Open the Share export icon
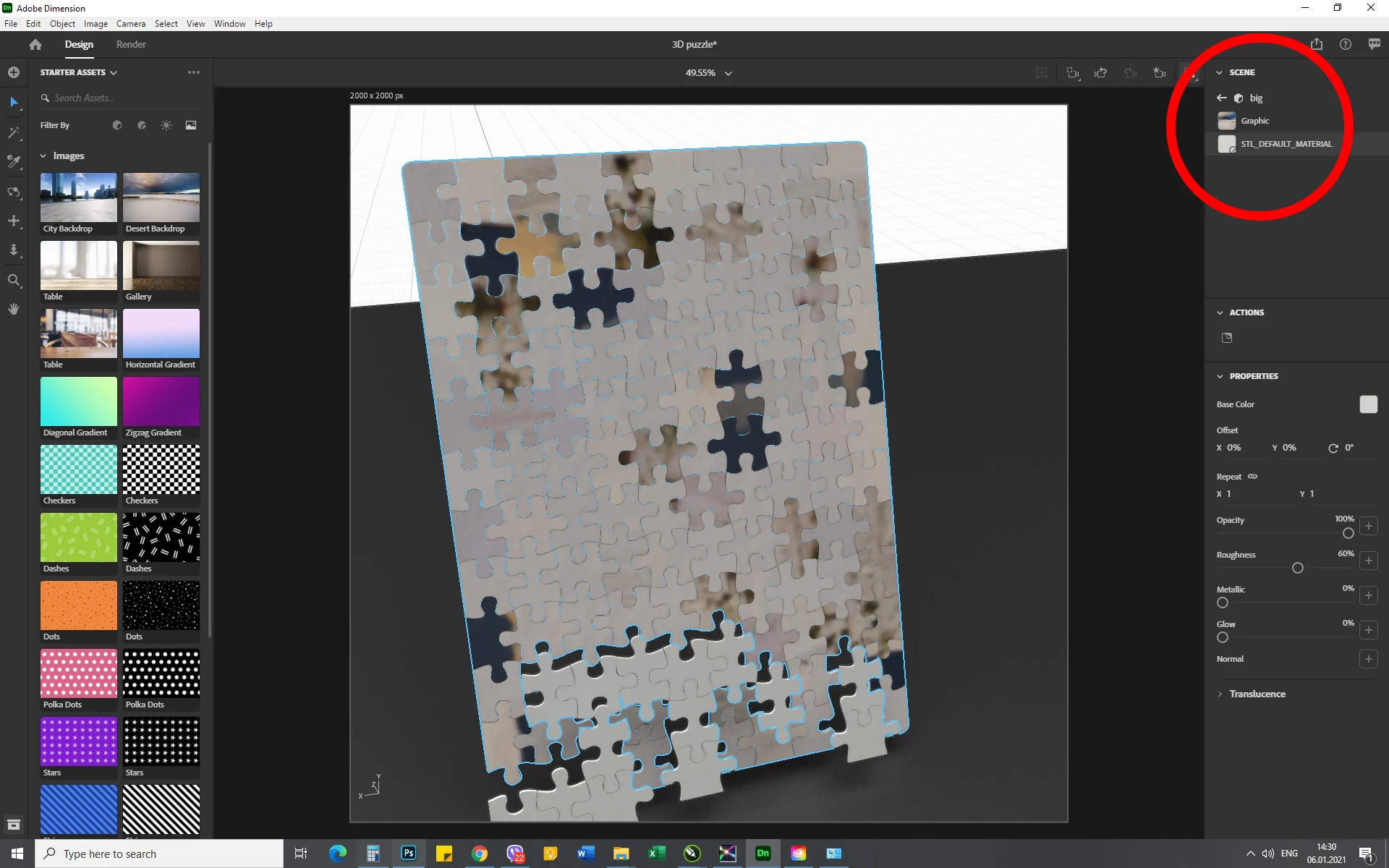Viewport: 1389px width, 868px height. 1316,44
